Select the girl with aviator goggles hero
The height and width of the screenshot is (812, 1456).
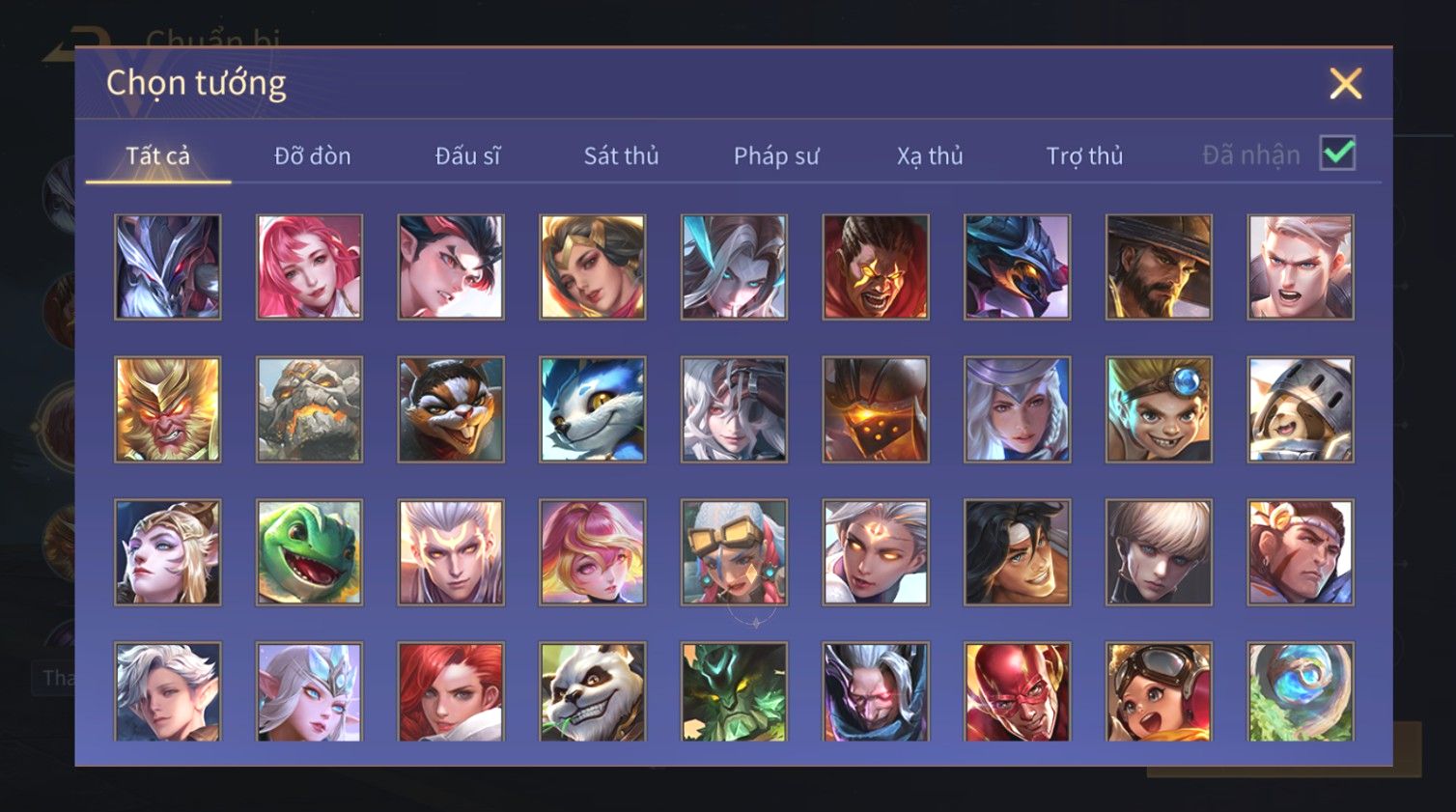(1159, 692)
